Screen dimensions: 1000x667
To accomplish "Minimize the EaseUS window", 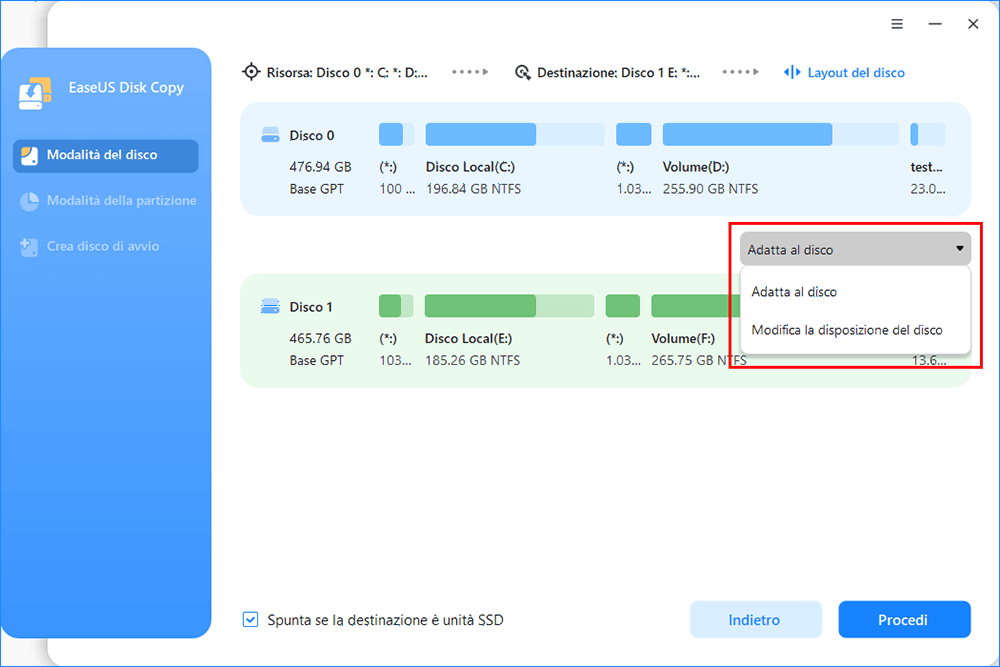I will point(935,24).
